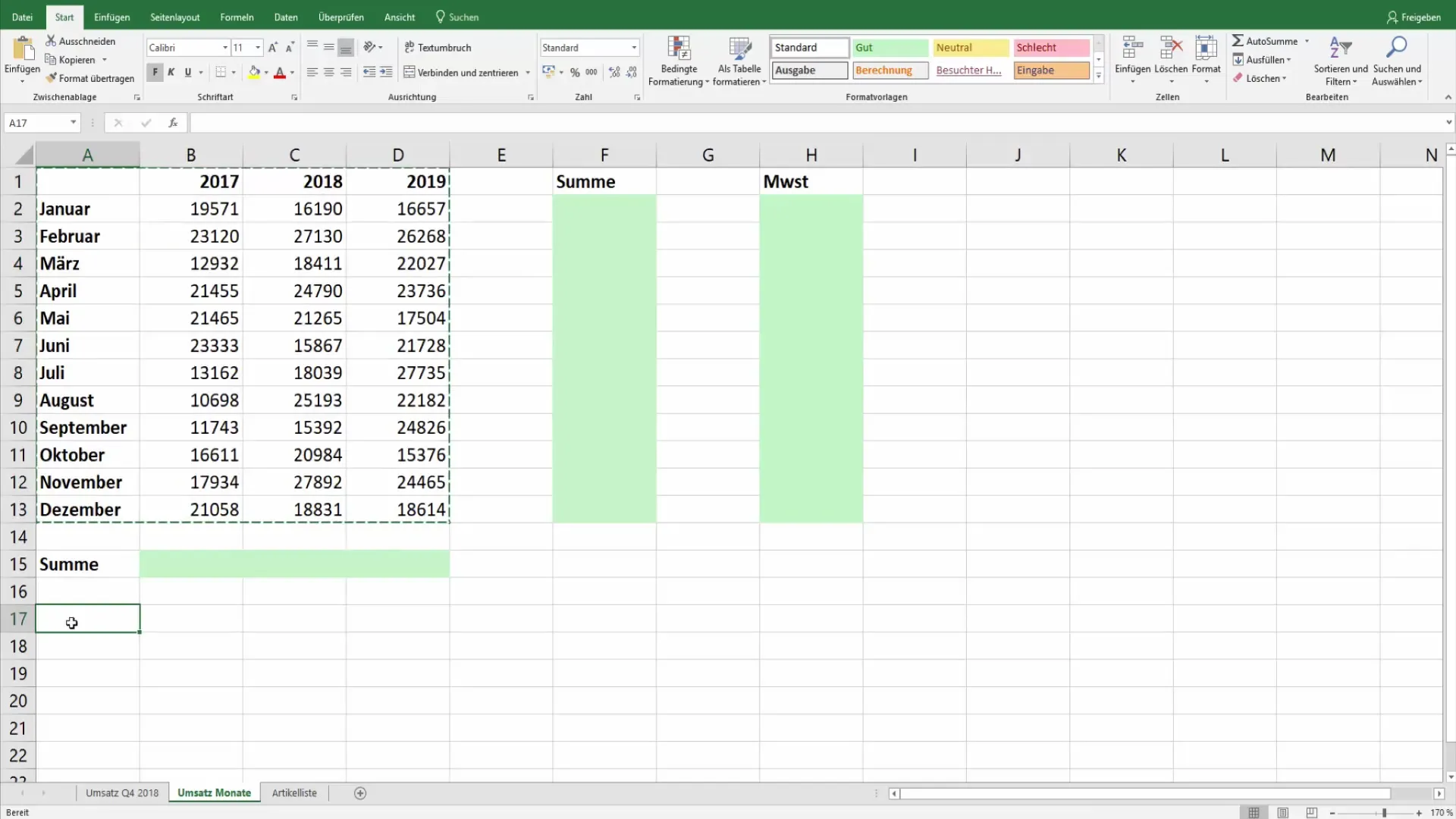This screenshot has height=819, width=1456.
Task: Toggle underline formatting U
Action: pos(187,72)
